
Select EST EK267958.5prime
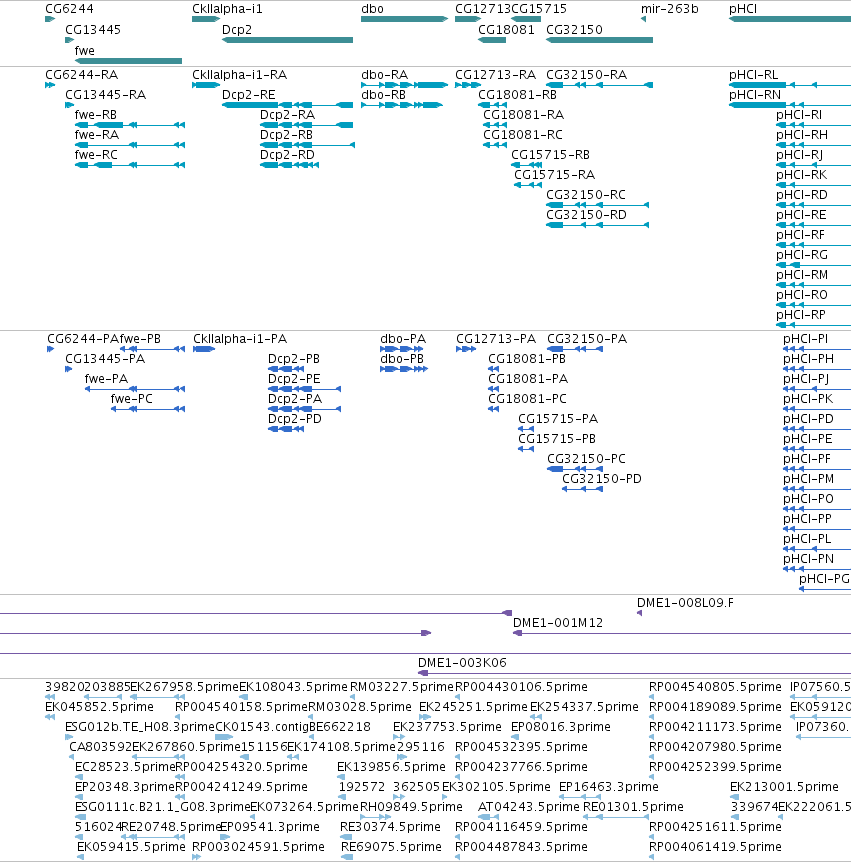(x=184, y=687)
